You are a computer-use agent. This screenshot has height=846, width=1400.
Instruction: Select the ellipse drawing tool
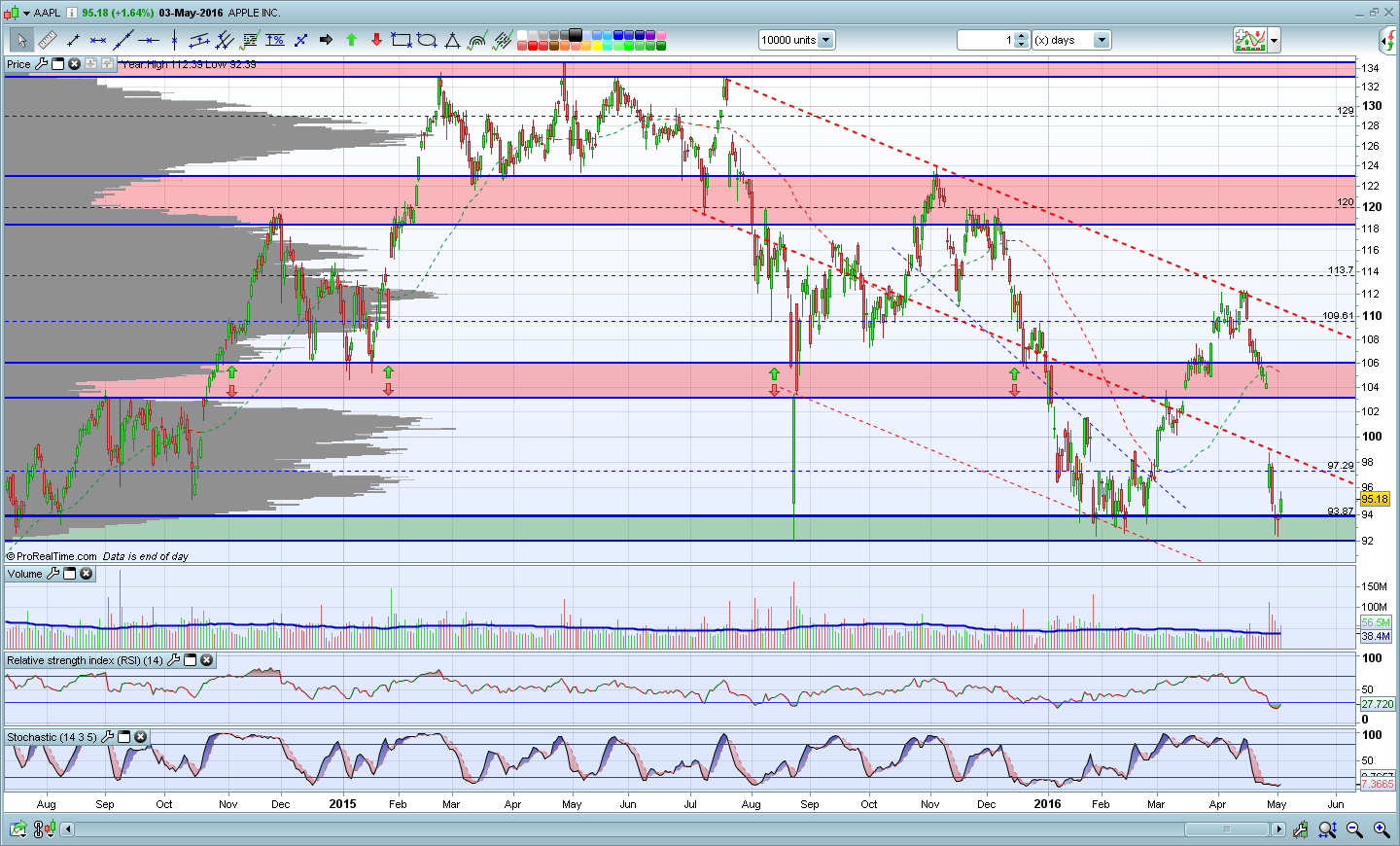tap(427, 40)
